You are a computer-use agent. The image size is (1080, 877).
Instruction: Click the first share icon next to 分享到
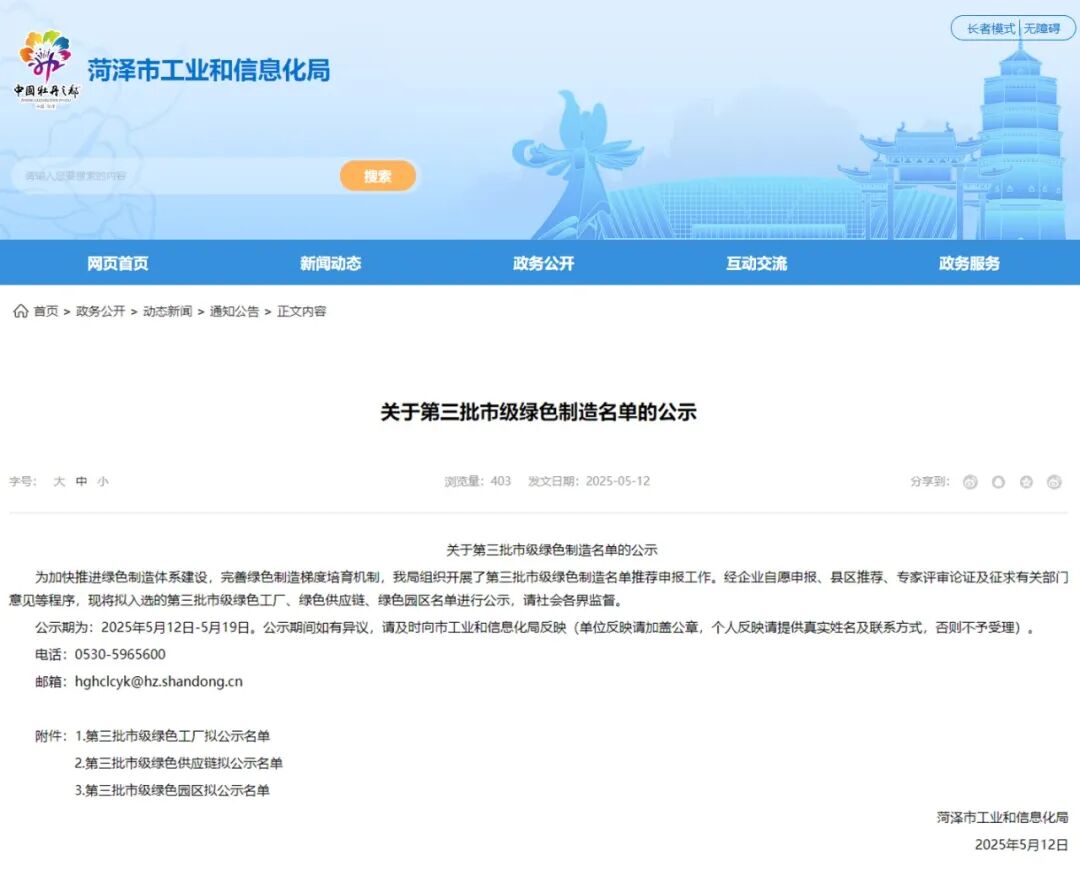(969, 482)
